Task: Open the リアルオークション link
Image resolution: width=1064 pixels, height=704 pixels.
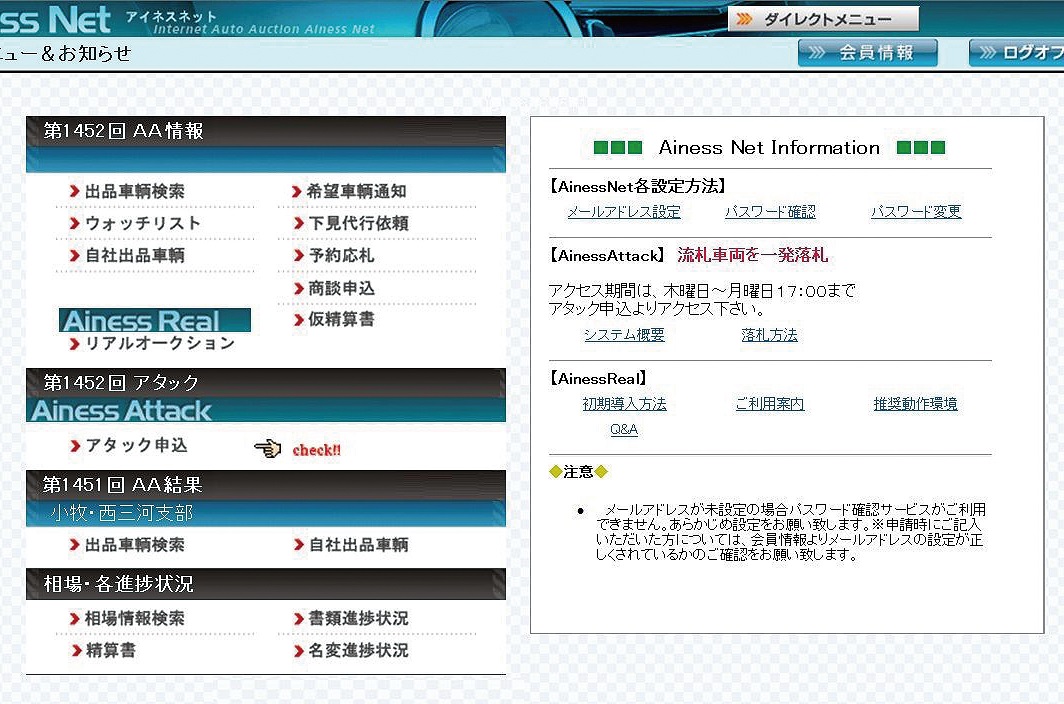Action: [x=152, y=344]
